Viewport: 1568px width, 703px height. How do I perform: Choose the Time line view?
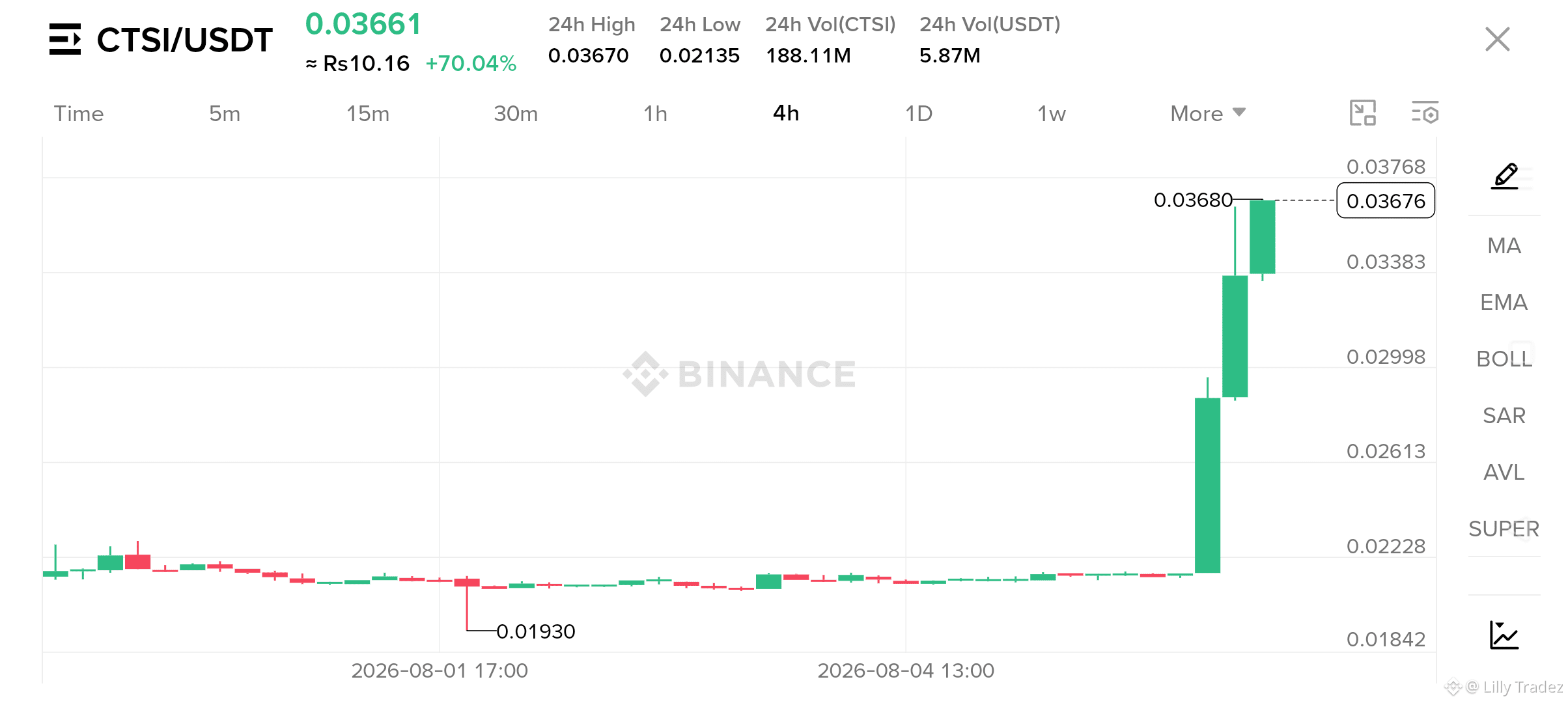(79, 114)
